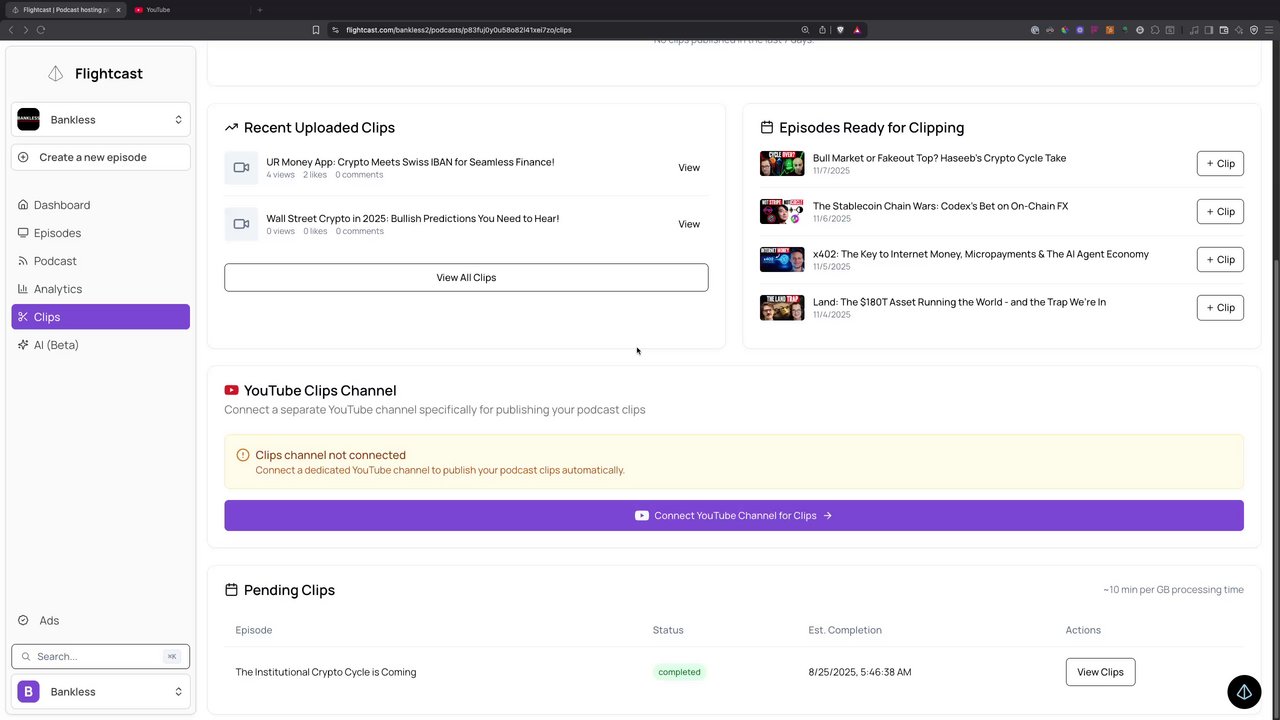Click the Podcast feed icon in sidebar

pos(23,261)
